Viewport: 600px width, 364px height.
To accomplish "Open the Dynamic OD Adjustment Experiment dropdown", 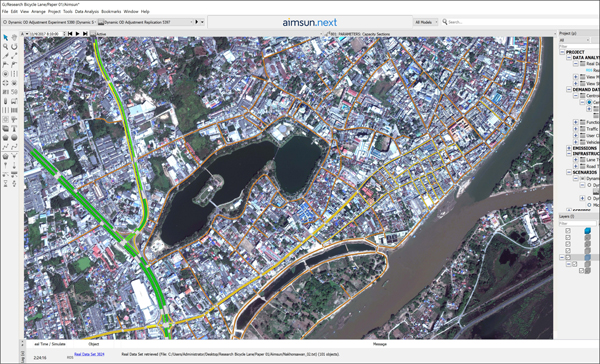I will click(49, 22).
